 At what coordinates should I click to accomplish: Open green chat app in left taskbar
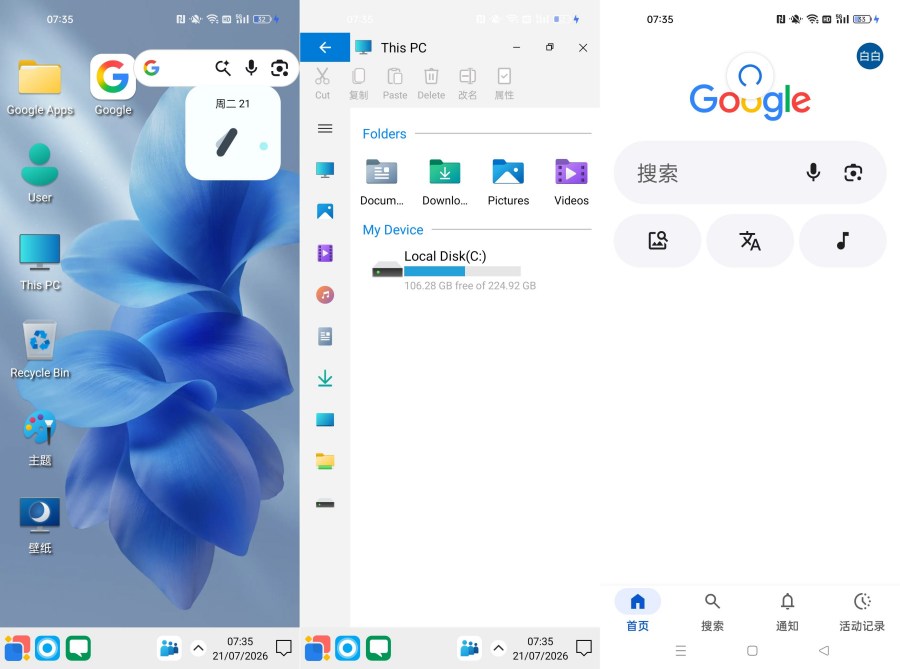point(78,648)
